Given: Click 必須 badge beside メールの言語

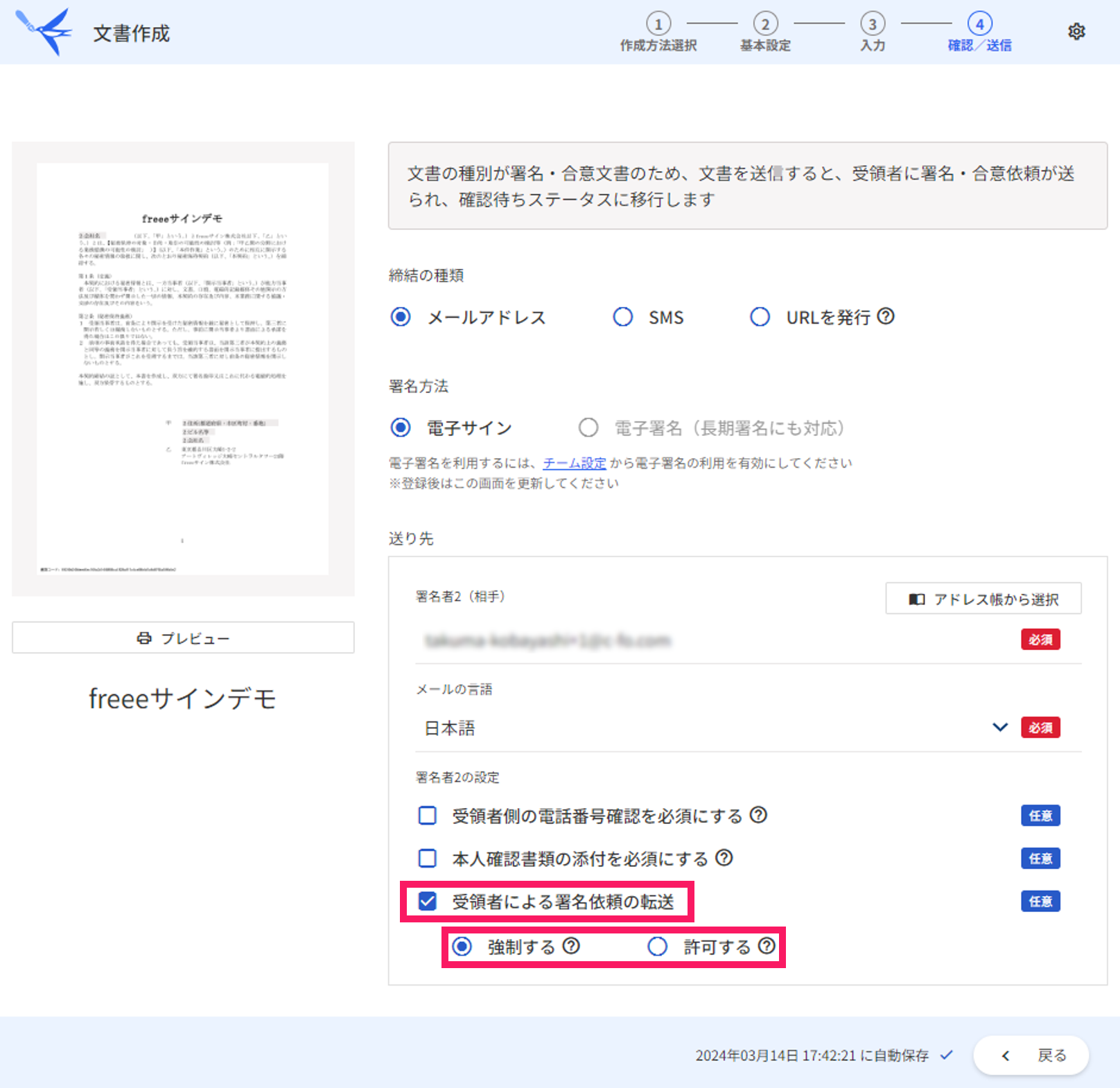Looking at the screenshot, I should pyautogui.click(x=1040, y=728).
